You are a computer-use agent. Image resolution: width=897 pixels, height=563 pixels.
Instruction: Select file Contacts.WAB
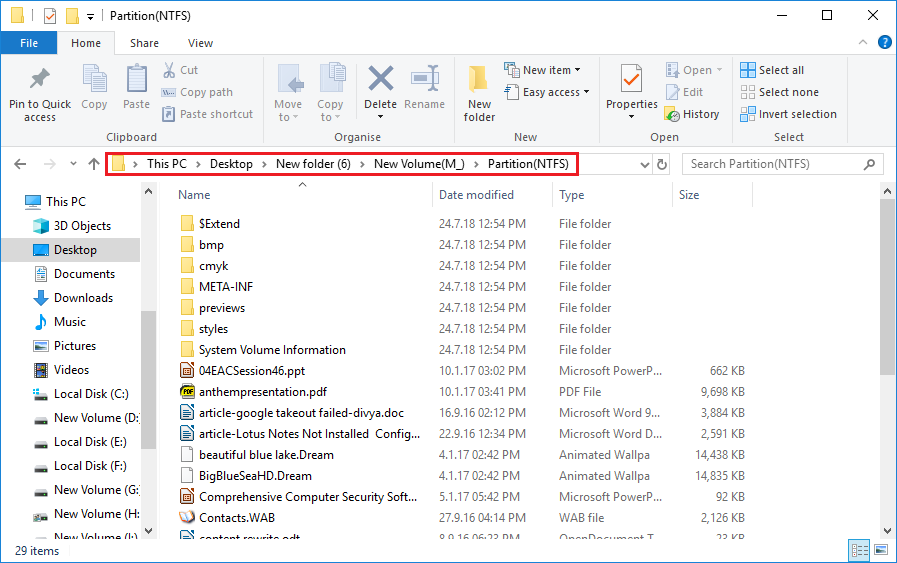(236, 518)
